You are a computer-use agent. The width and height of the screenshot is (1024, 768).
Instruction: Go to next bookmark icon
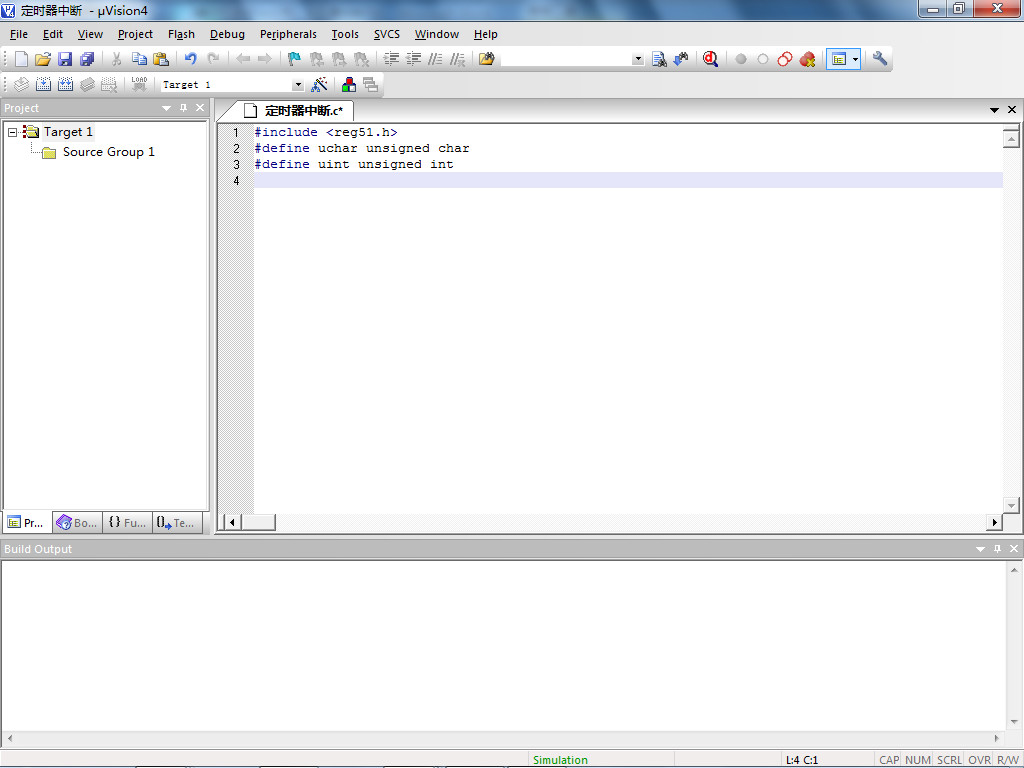click(x=339, y=59)
